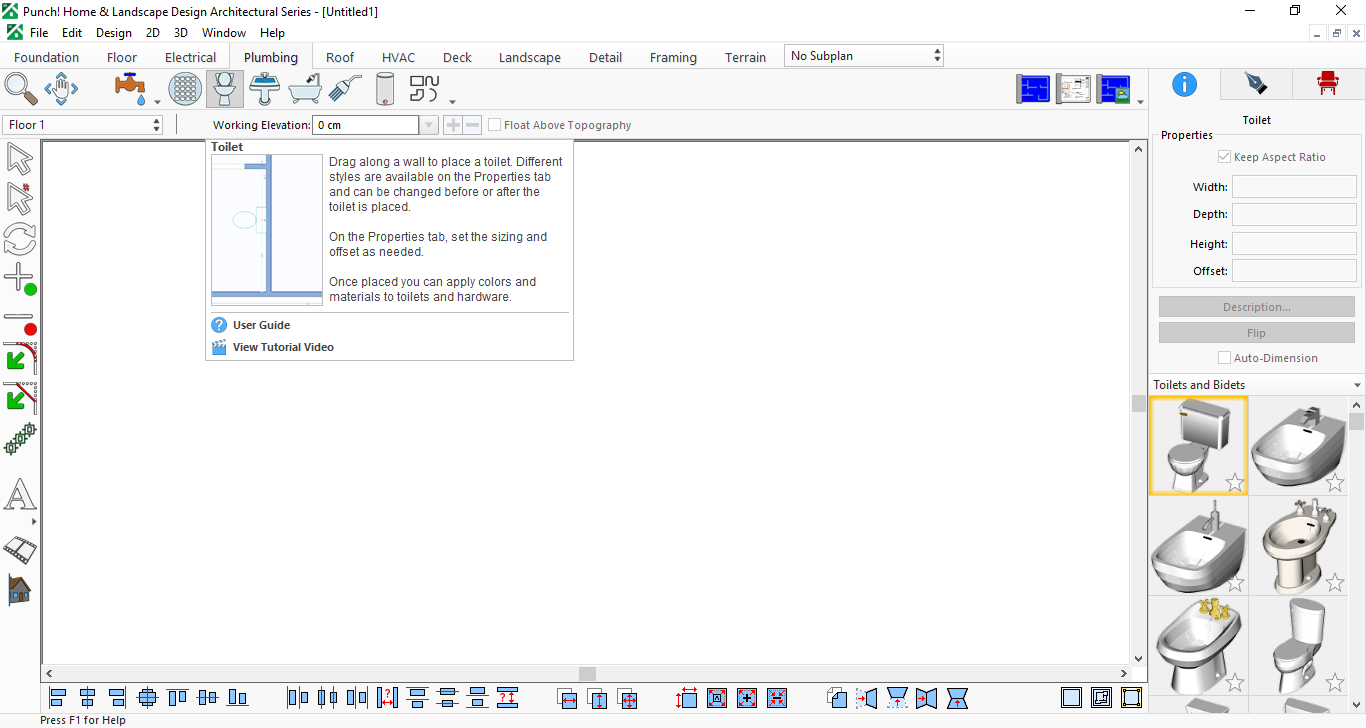The width and height of the screenshot is (1366, 728).
Task: Expand the pipes tool dropdown arrow
Action: click(453, 101)
